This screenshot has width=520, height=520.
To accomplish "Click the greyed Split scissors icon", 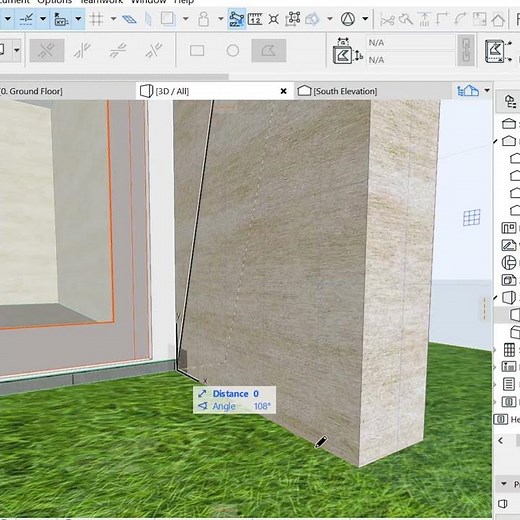I will coord(387,20).
